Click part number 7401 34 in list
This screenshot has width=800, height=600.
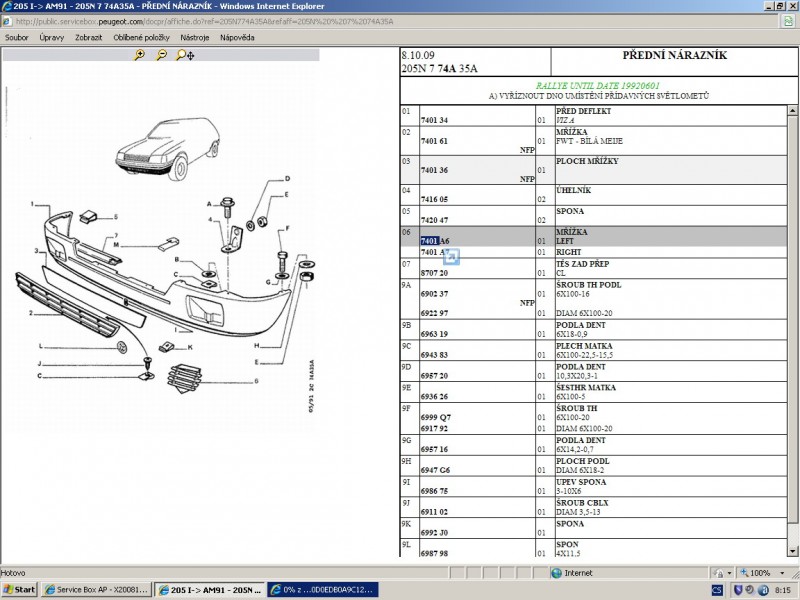(435, 120)
